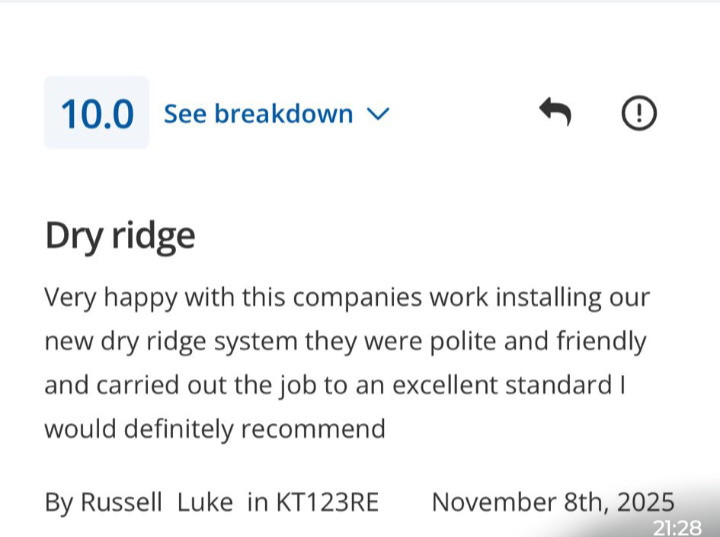Click the report exclamation circle icon
Image resolution: width=720 pixels, height=537 pixels.
click(x=639, y=113)
